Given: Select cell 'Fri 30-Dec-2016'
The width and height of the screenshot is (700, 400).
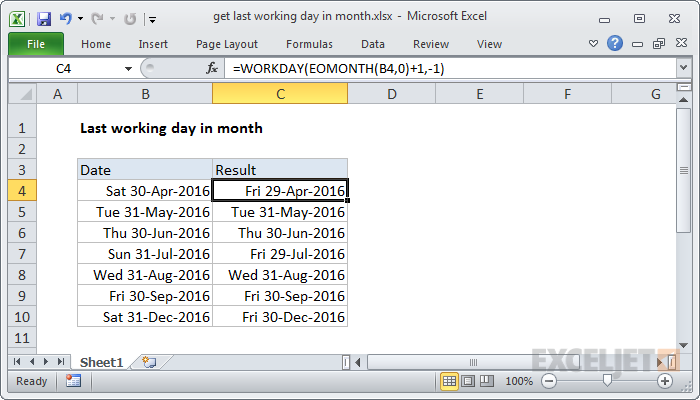Looking at the screenshot, I should point(280,317).
